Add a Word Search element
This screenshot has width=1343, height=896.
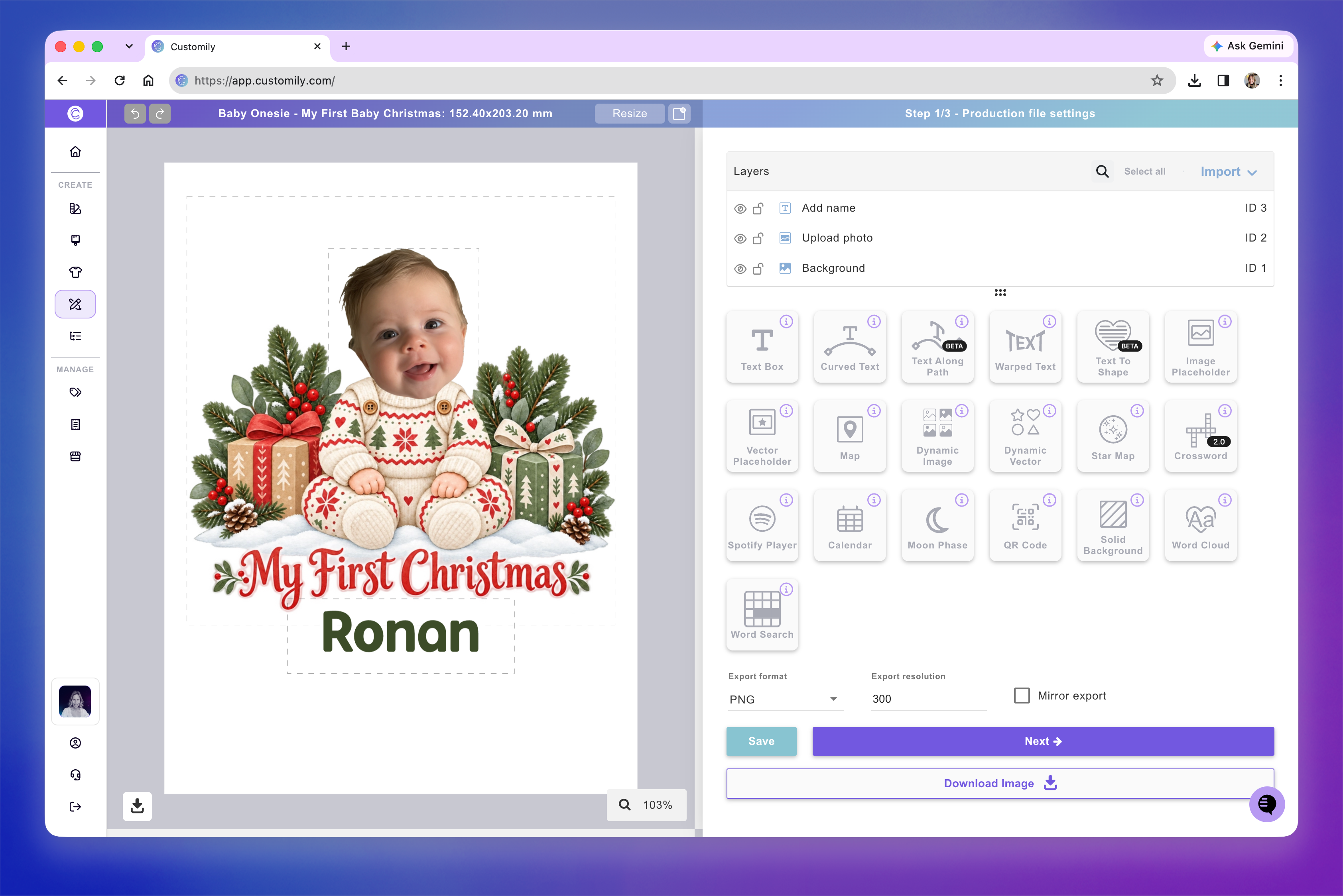tap(762, 614)
